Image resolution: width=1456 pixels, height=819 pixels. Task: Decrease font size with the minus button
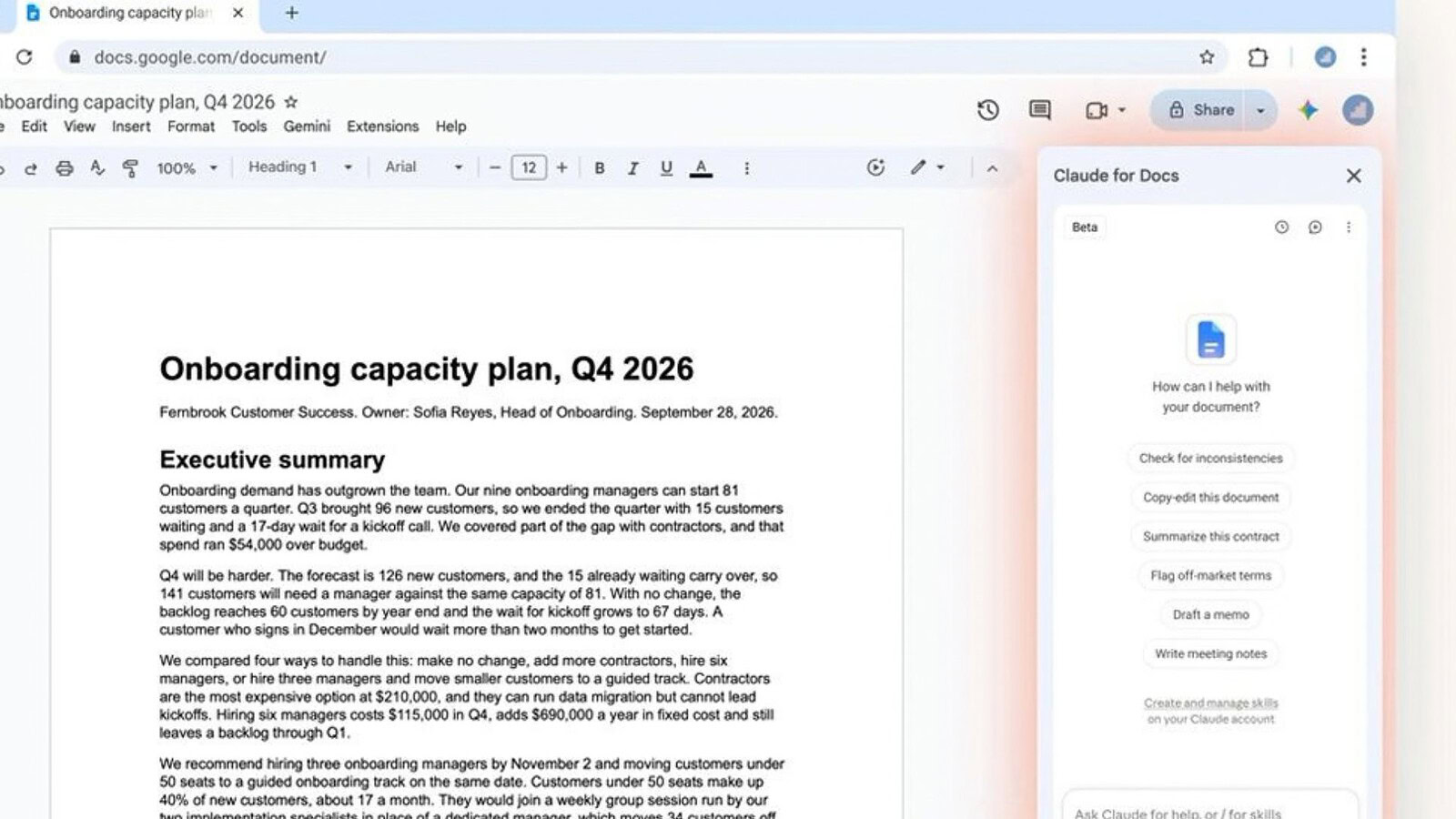point(495,168)
